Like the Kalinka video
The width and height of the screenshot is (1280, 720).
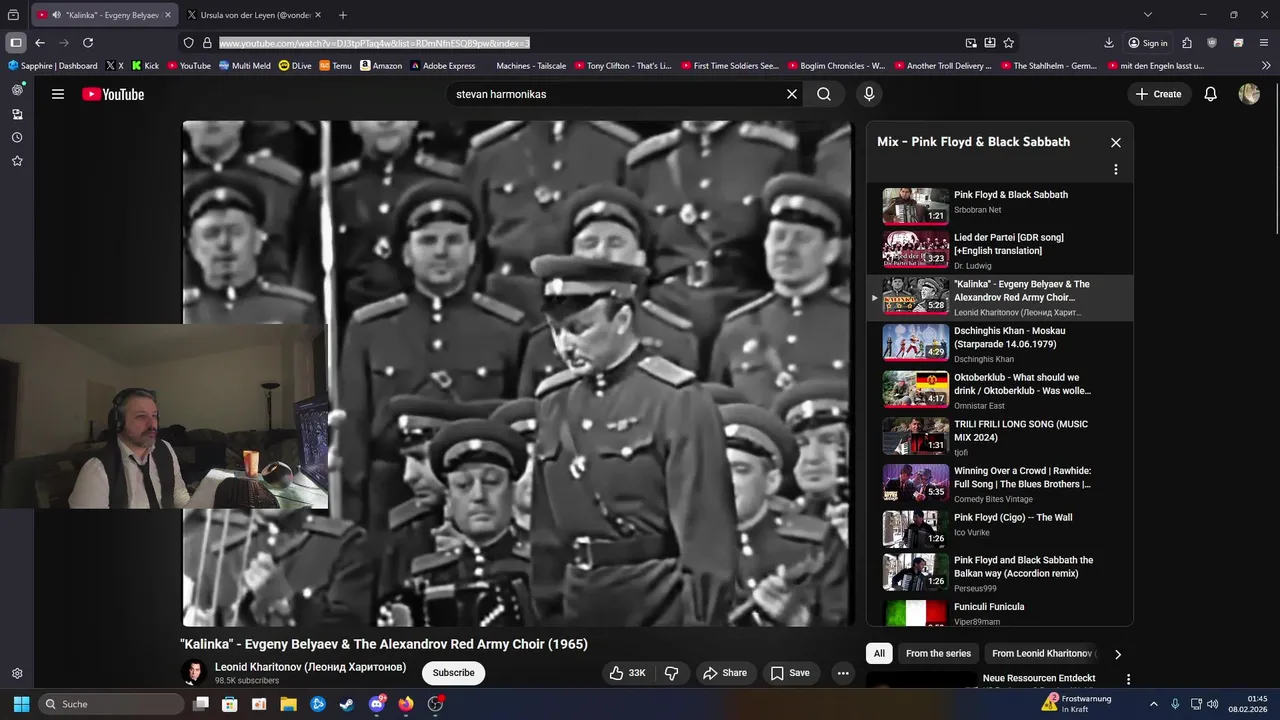coord(627,673)
